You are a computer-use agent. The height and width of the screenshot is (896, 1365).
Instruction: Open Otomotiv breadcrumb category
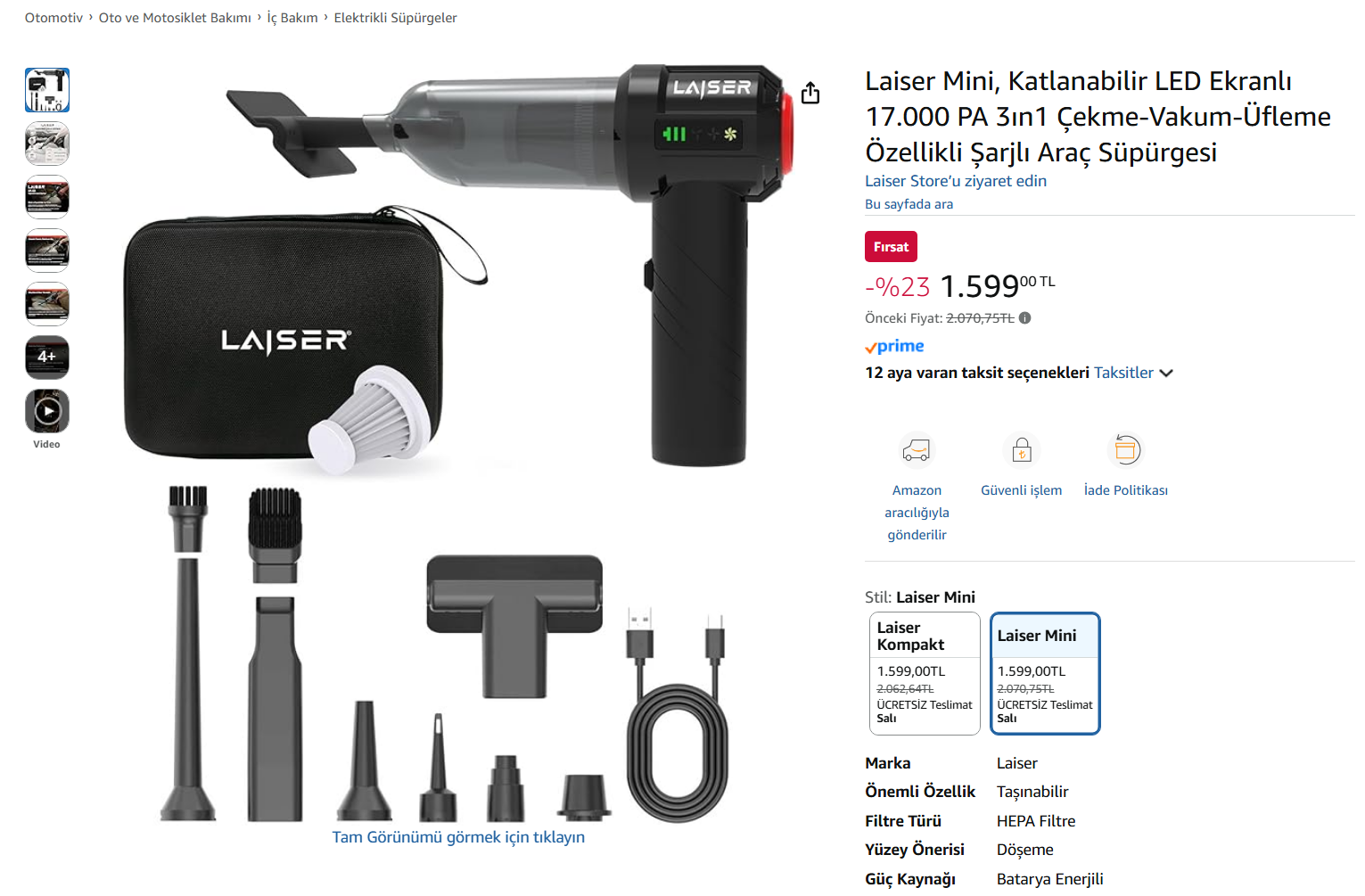pyautogui.click(x=53, y=18)
